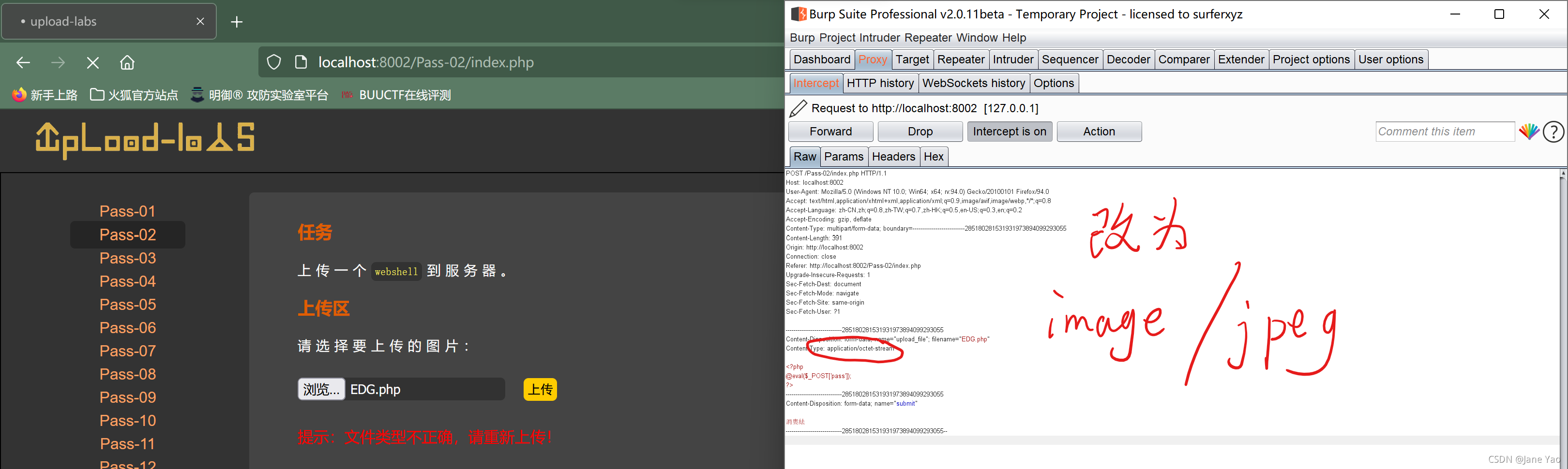Open Pass-08 from the sidebar list
The height and width of the screenshot is (469, 1568).
pyautogui.click(x=128, y=374)
